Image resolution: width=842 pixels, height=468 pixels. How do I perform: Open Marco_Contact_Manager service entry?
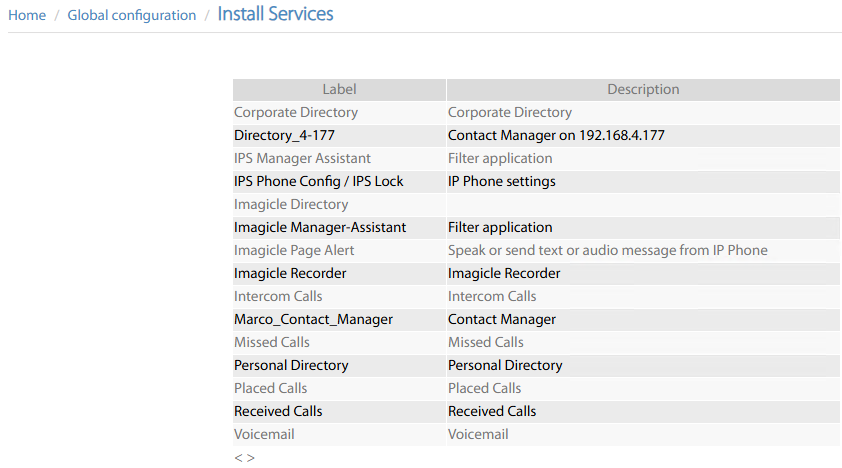tap(313, 319)
